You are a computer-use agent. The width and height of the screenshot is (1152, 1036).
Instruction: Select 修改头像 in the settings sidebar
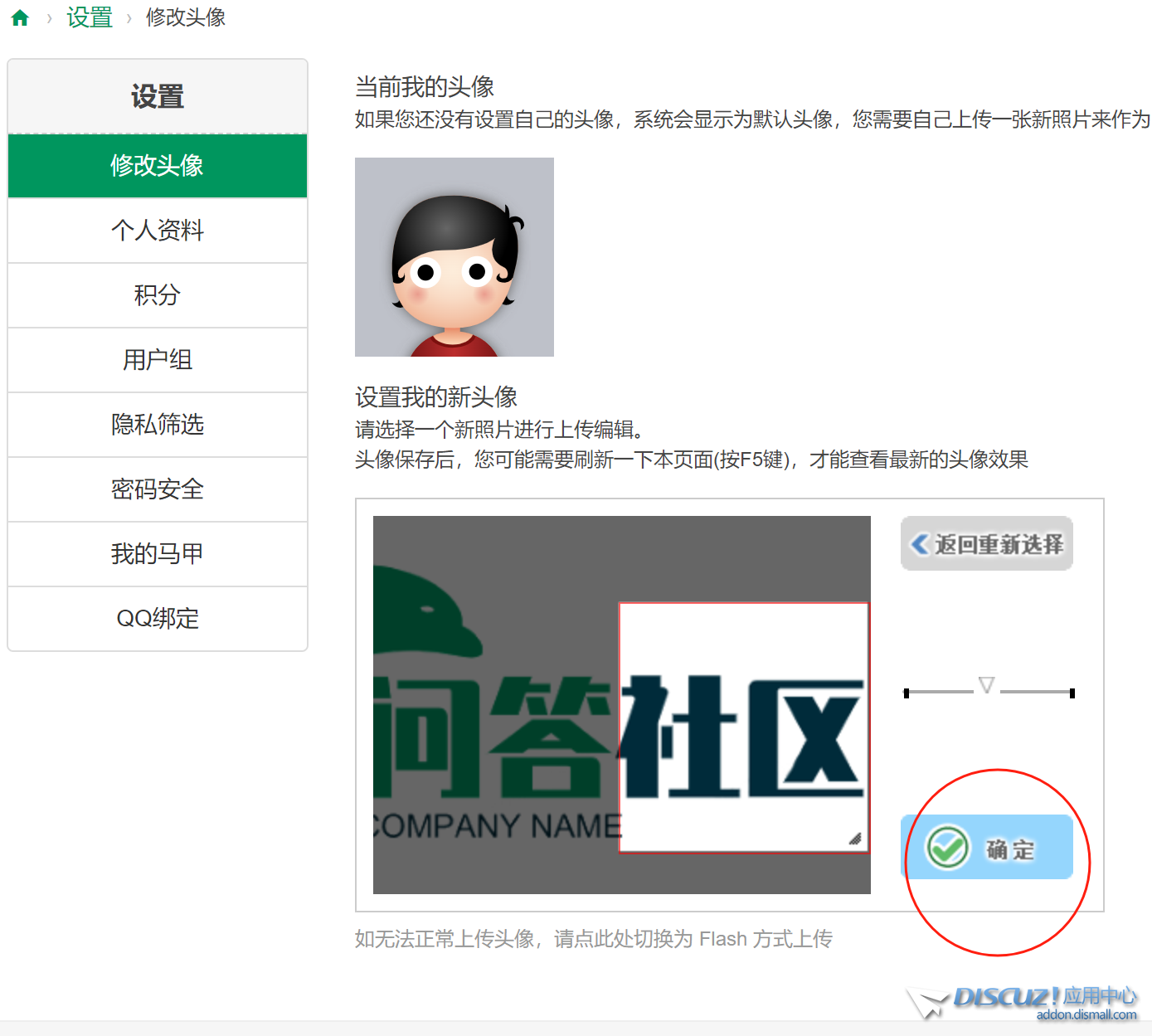pos(158,166)
